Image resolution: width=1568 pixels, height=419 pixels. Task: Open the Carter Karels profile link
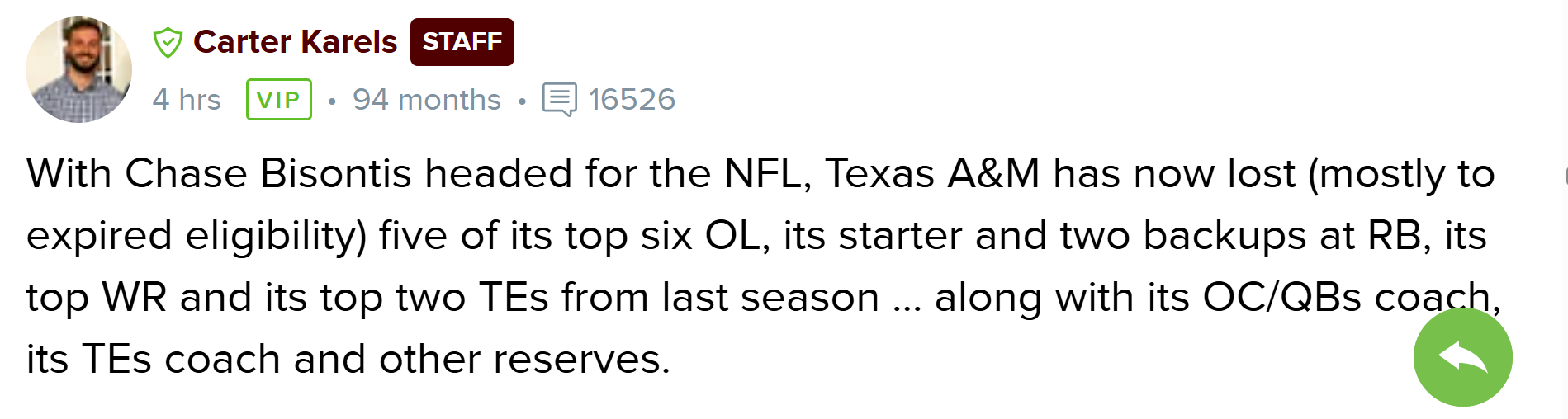(295, 42)
